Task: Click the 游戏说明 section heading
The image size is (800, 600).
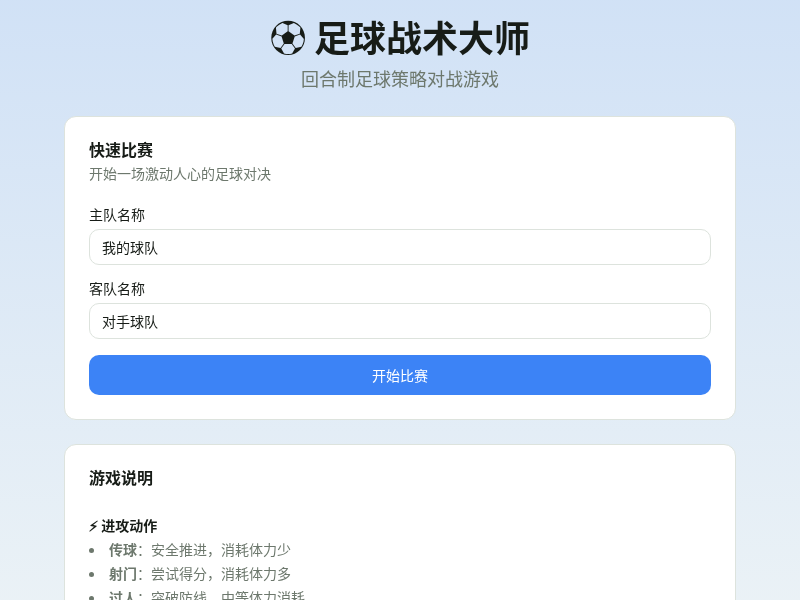Action: [x=120, y=479]
